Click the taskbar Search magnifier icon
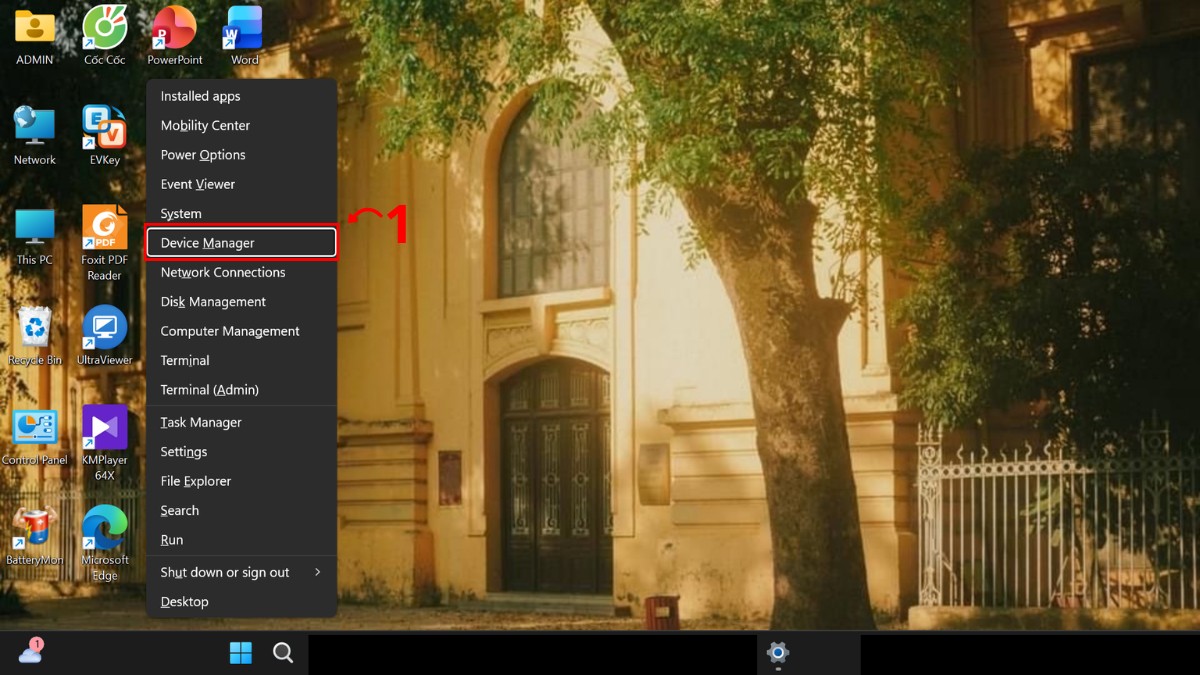The image size is (1200, 675). (x=283, y=653)
